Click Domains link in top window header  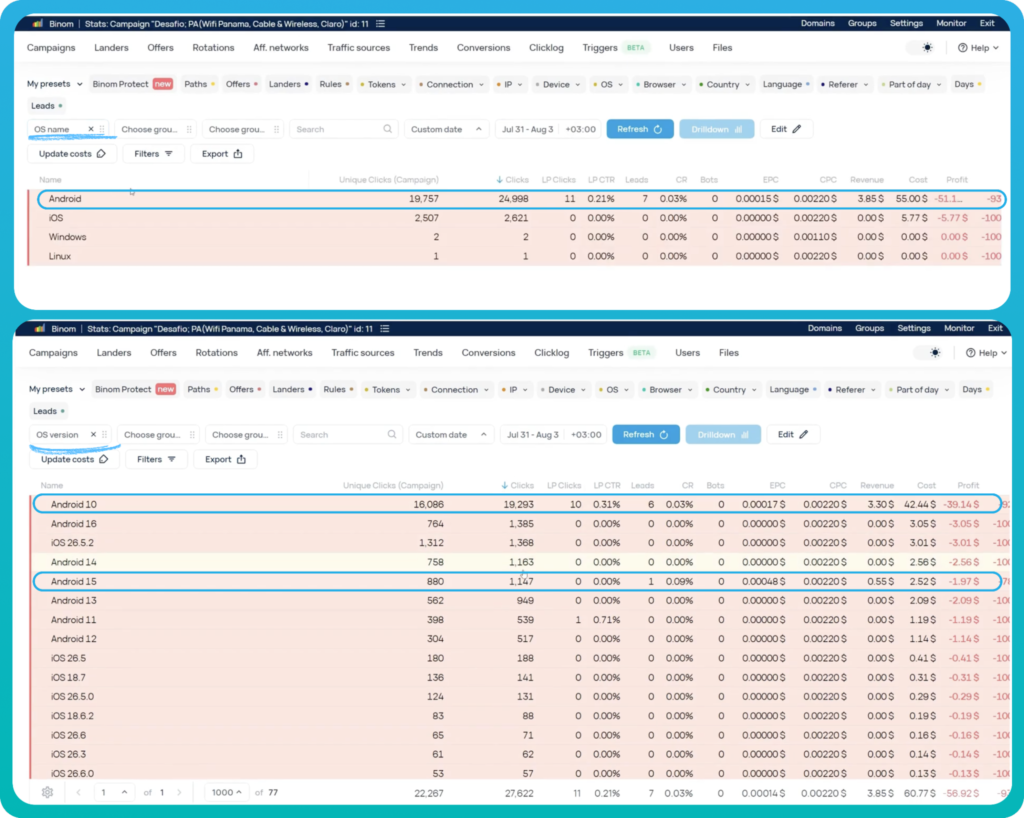(x=818, y=24)
